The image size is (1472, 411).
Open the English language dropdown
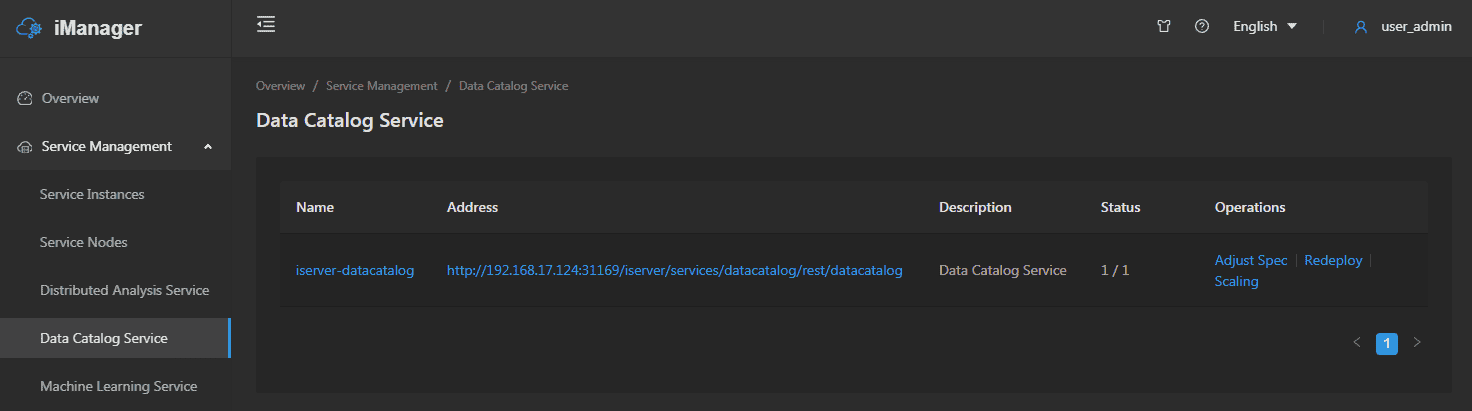pos(1264,27)
